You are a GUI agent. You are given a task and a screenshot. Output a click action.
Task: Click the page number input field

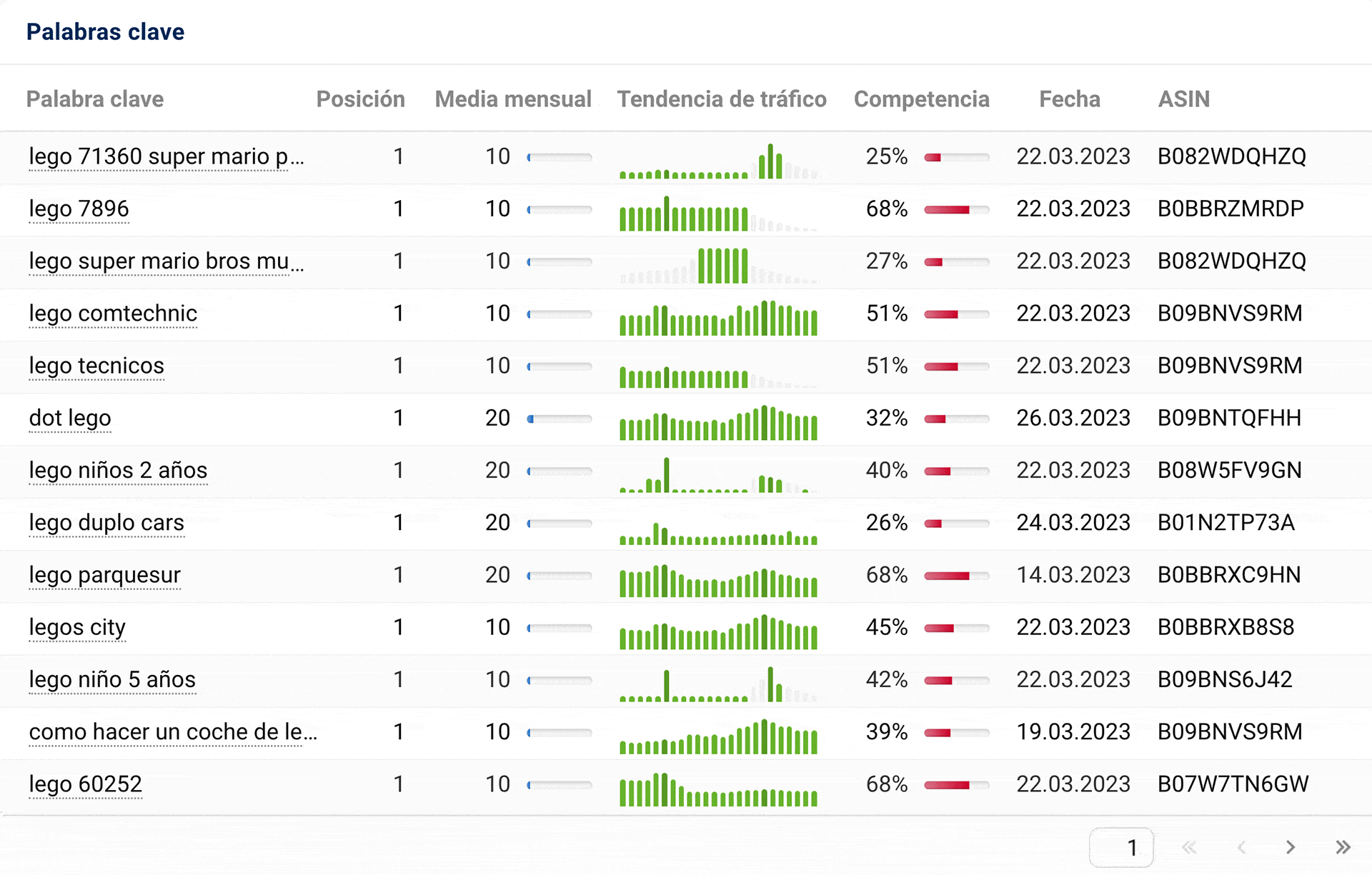pyautogui.click(x=1120, y=847)
